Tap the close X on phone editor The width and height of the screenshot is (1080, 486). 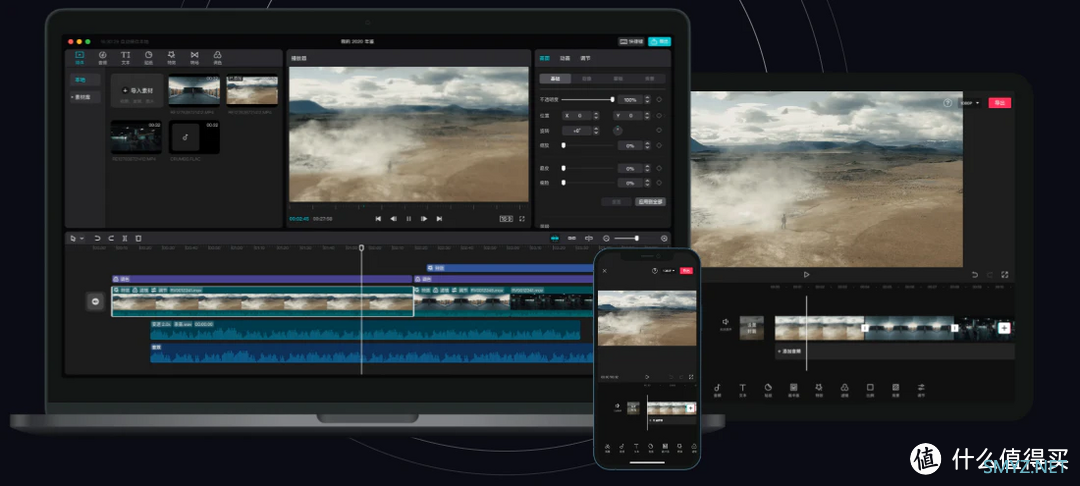tap(605, 271)
